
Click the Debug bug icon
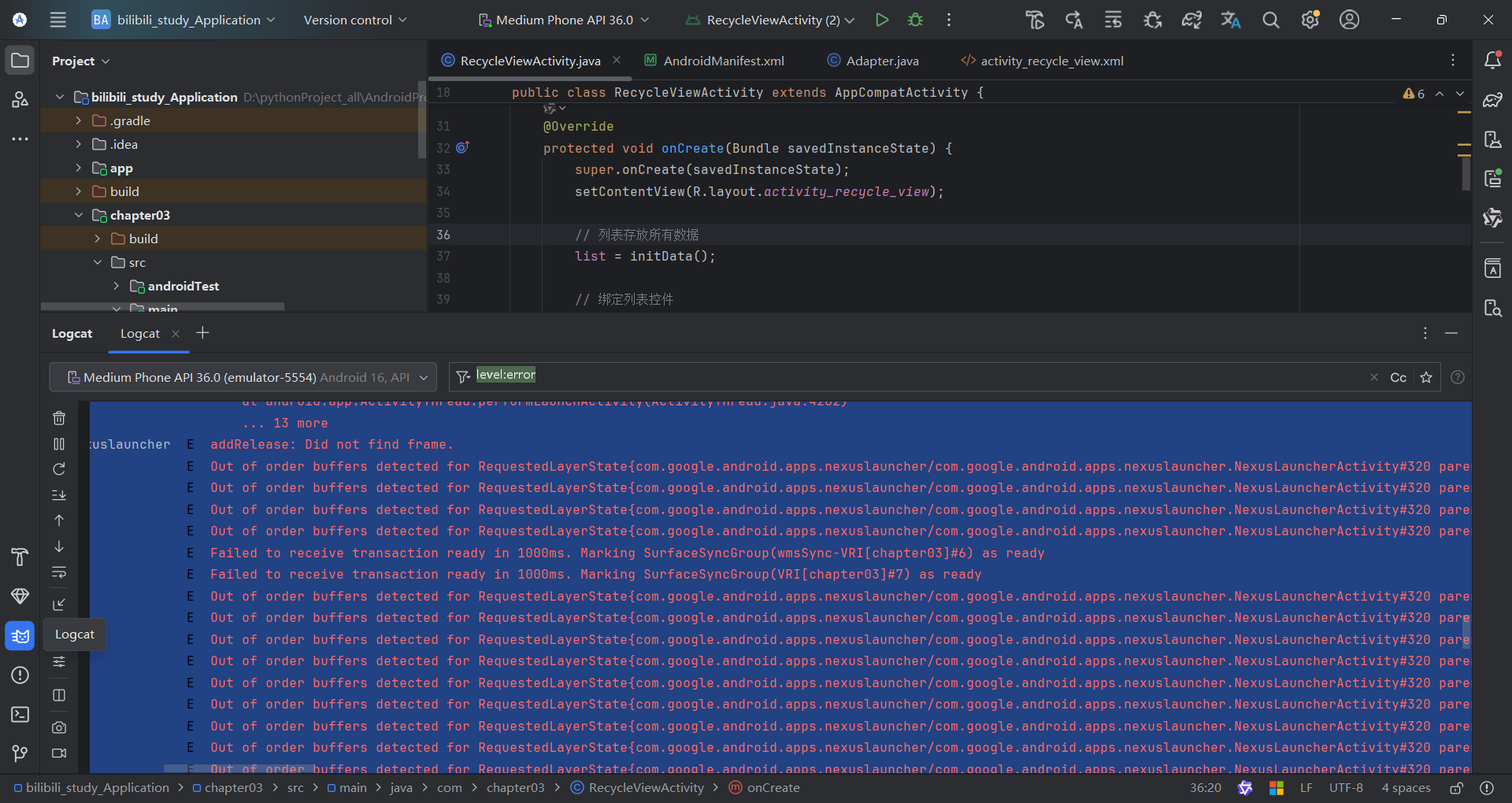click(915, 20)
